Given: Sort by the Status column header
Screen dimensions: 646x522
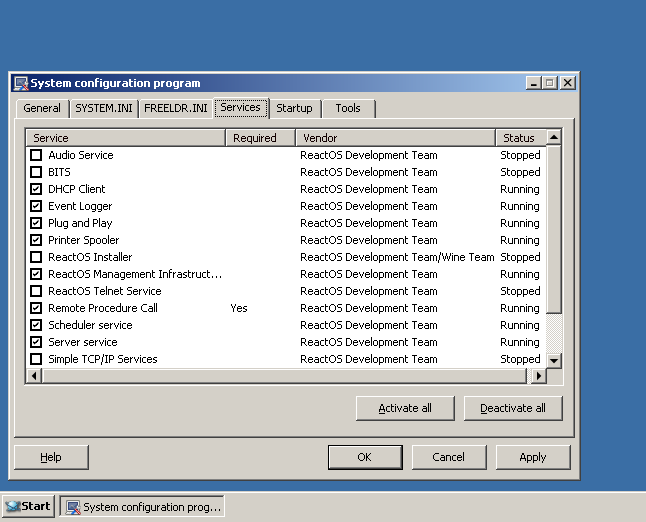Looking at the screenshot, I should pyautogui.click(x=521, y=138).
